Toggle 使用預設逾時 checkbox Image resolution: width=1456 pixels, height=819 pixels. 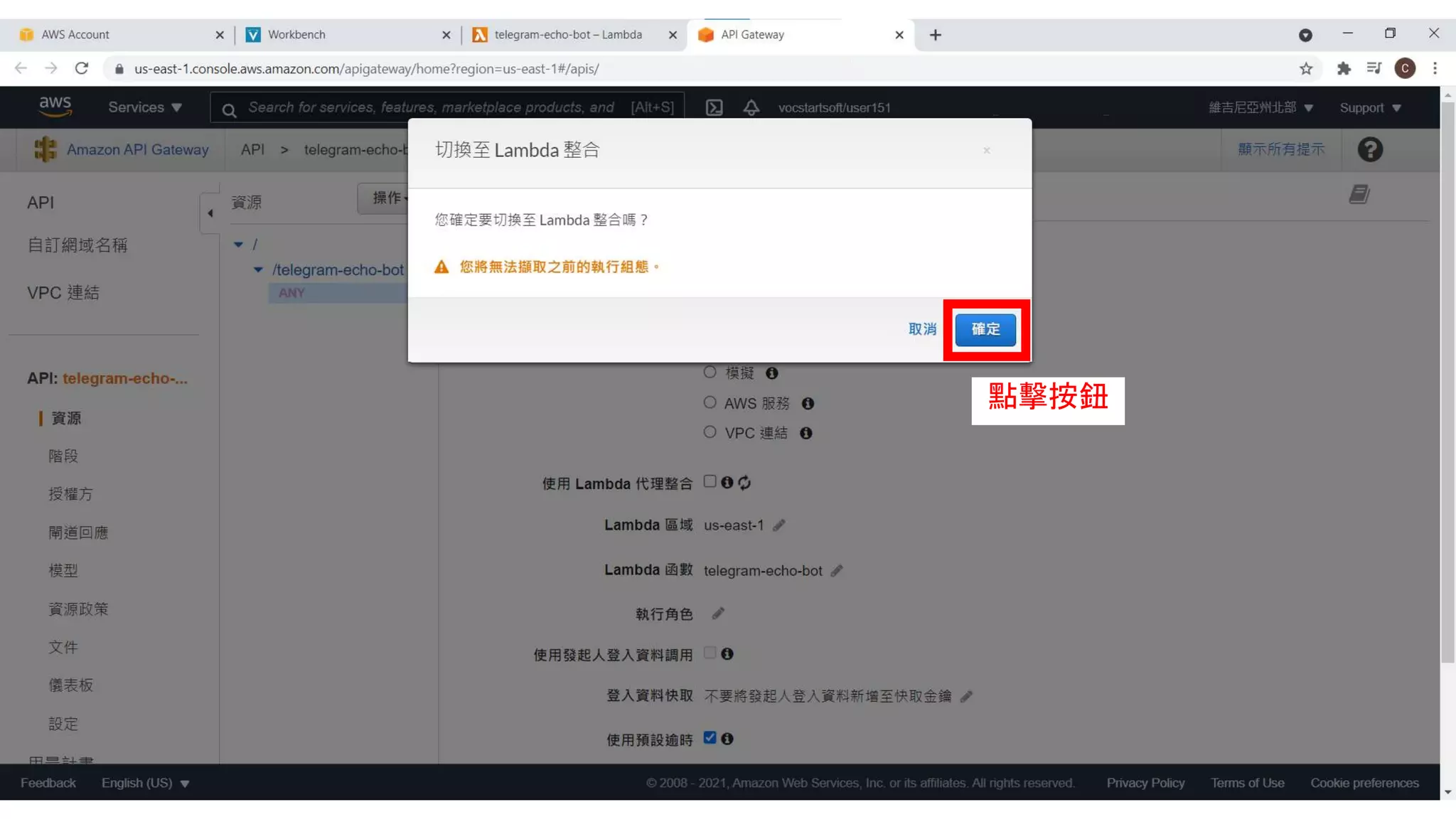(x=710, y=737)
